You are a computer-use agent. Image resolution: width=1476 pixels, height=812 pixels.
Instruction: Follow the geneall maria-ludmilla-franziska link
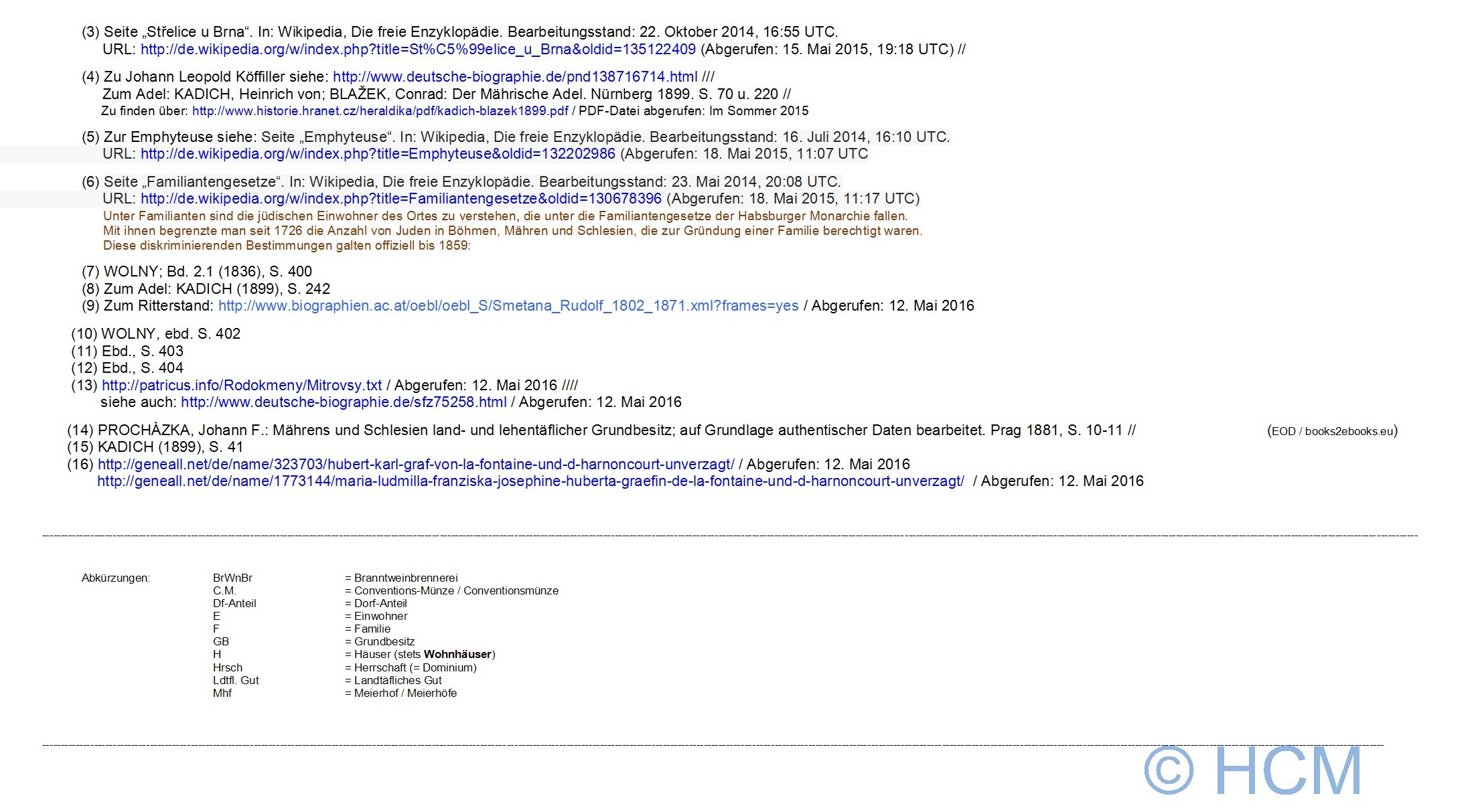tap(530, 481)
